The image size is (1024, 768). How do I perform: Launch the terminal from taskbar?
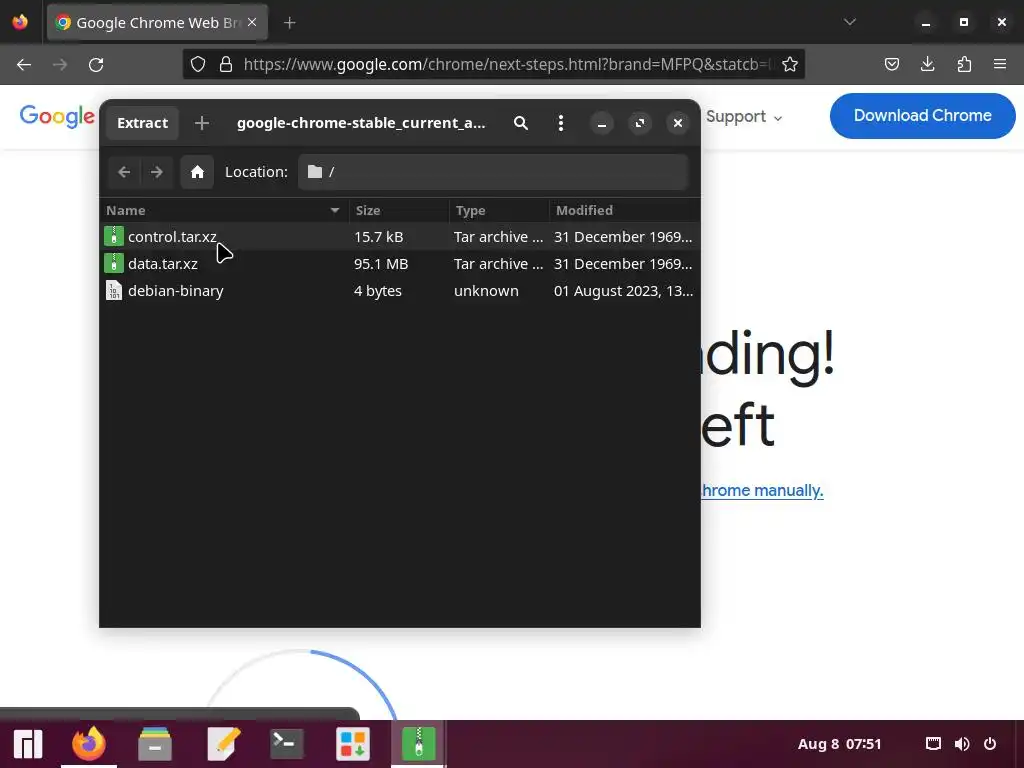(x=286, y=744)
